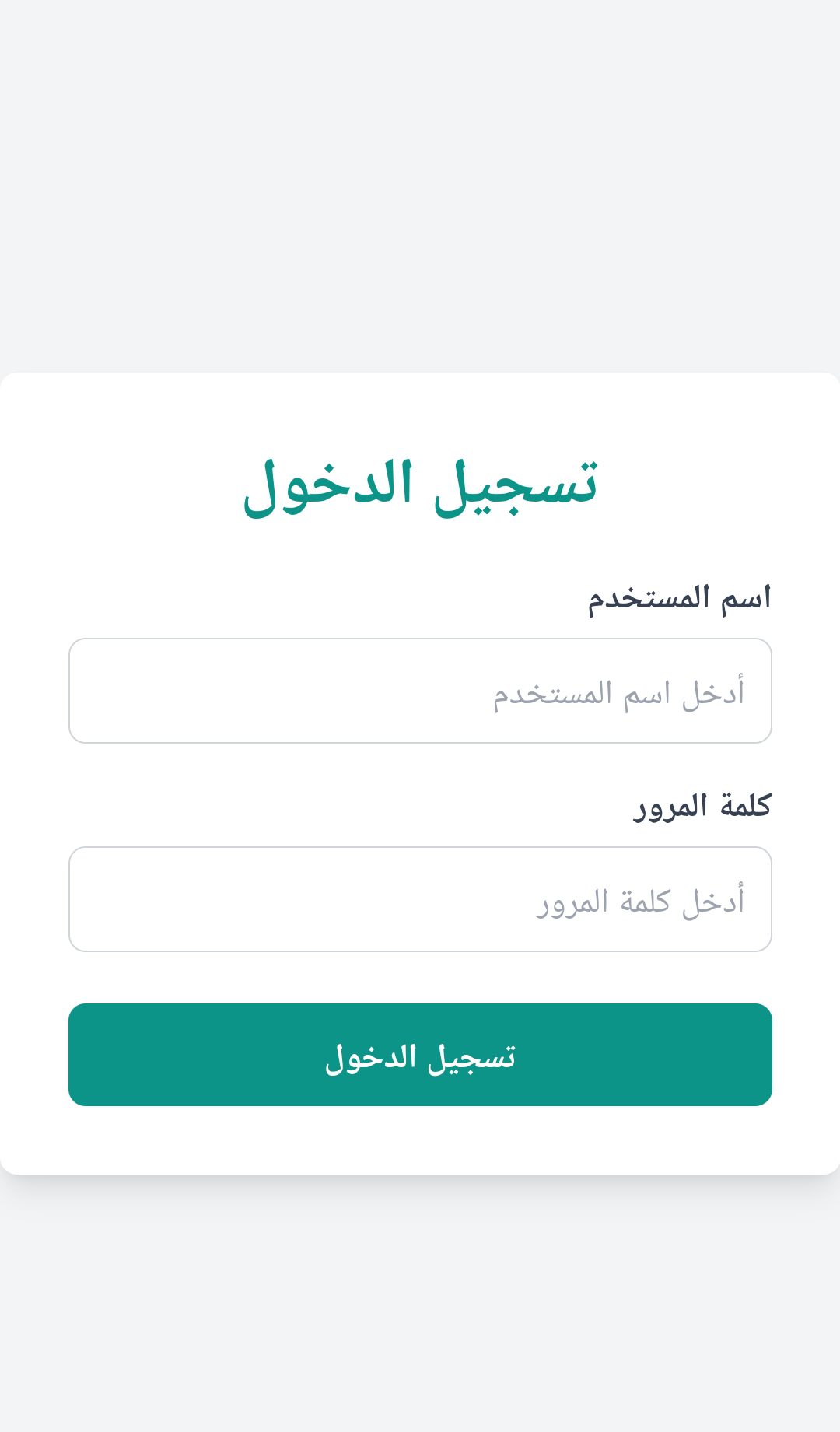The width and height of the screenshot is (840, 1432).
Task: Select the field below the اسم المستخدم label
Action: point(420,691)
